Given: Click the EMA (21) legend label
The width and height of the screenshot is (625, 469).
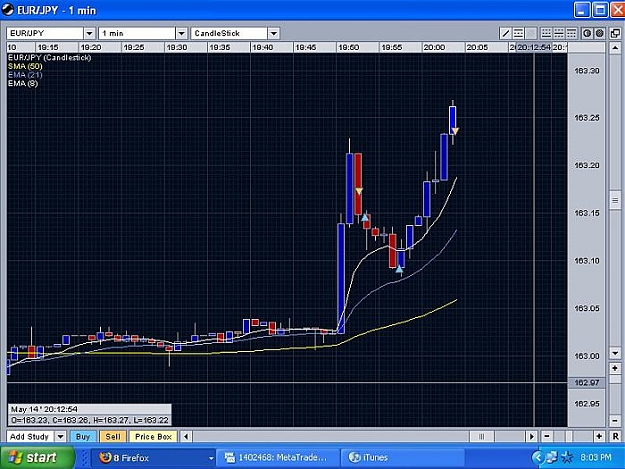Looking at the screenshot, I should pyautogui.click(x=25, y=75).
